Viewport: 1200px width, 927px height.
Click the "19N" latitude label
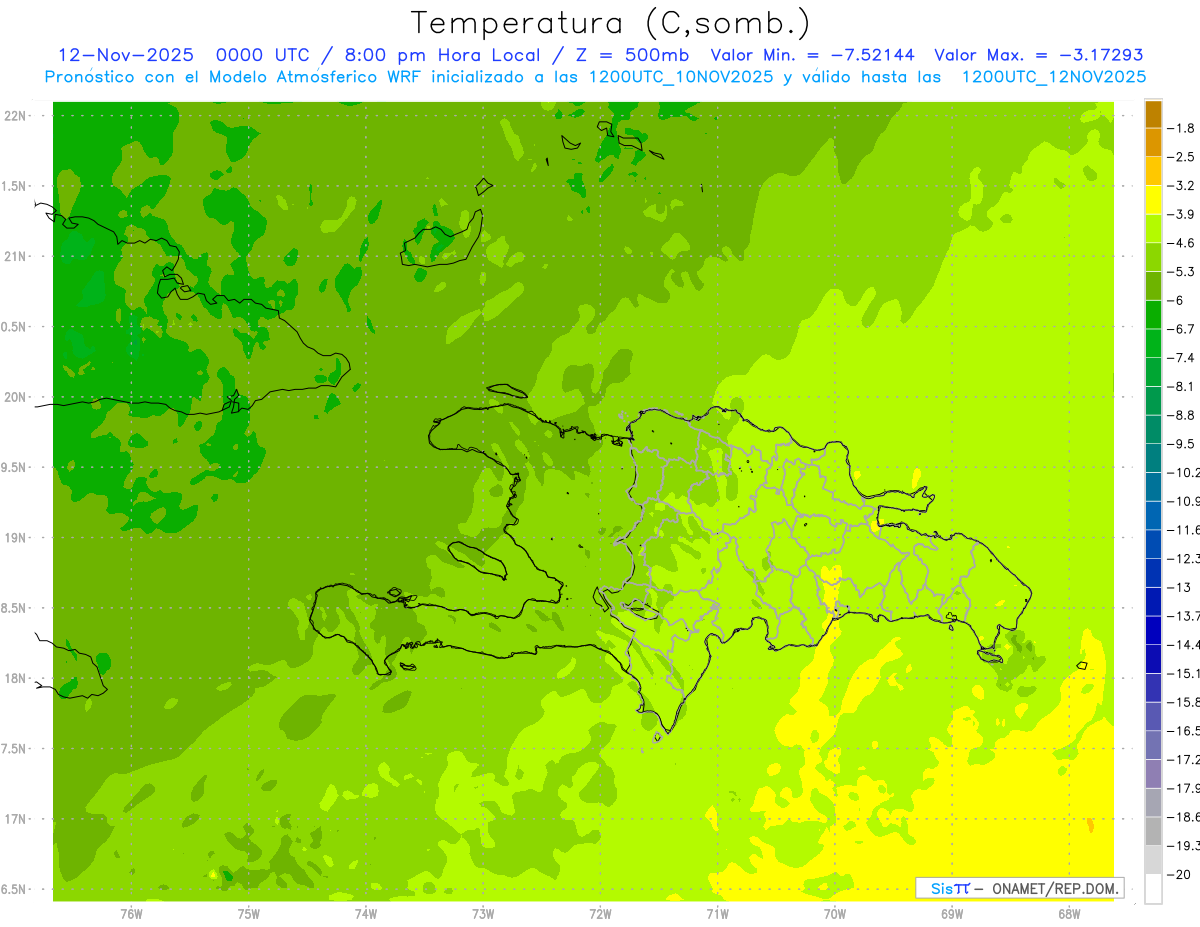(x=15, y=538)
